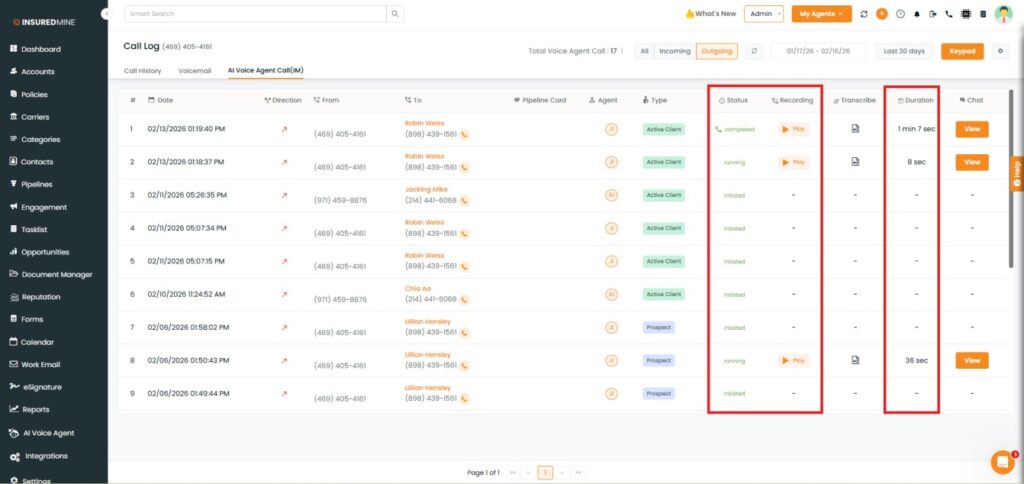The width and height of the screenshot is (1024, 484).
Task: Switch to the Voicemail tab
Action: click(x=196, y=71)
